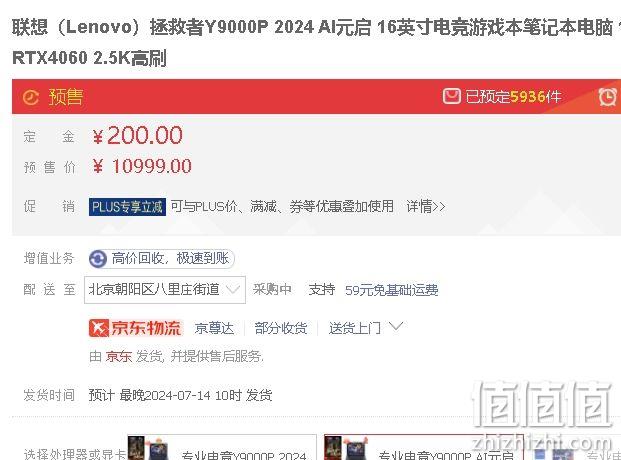Click the 部分收货 service link
The image size is (621, 460).
(x=281, y=328)
